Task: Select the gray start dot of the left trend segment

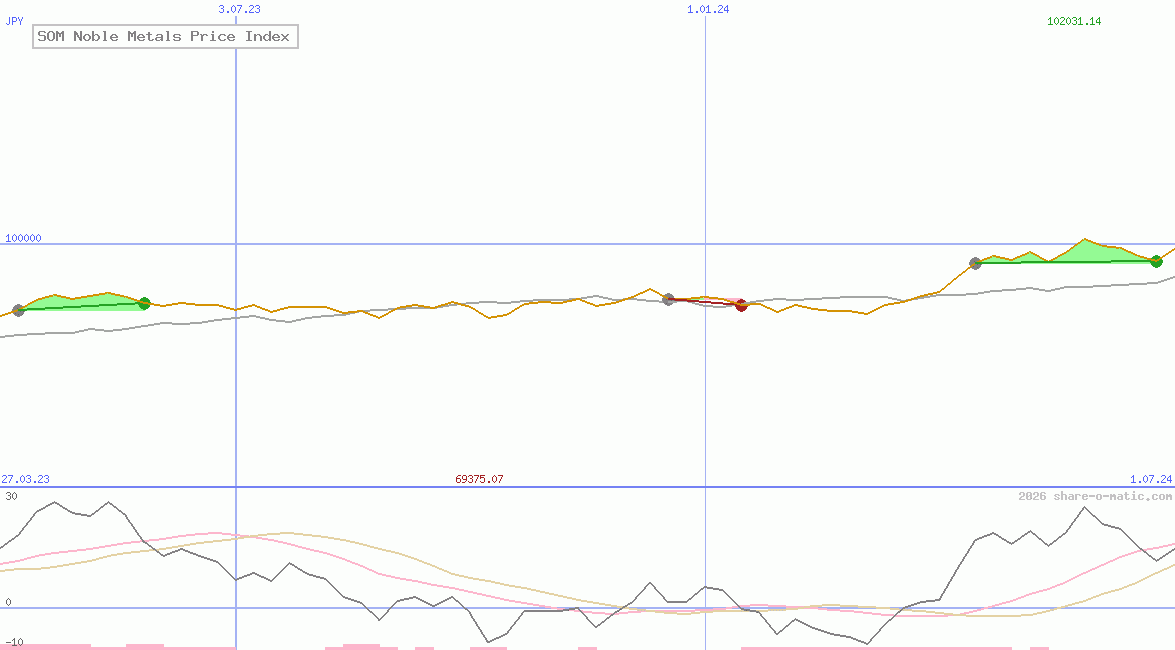Action: click(18, 310)
